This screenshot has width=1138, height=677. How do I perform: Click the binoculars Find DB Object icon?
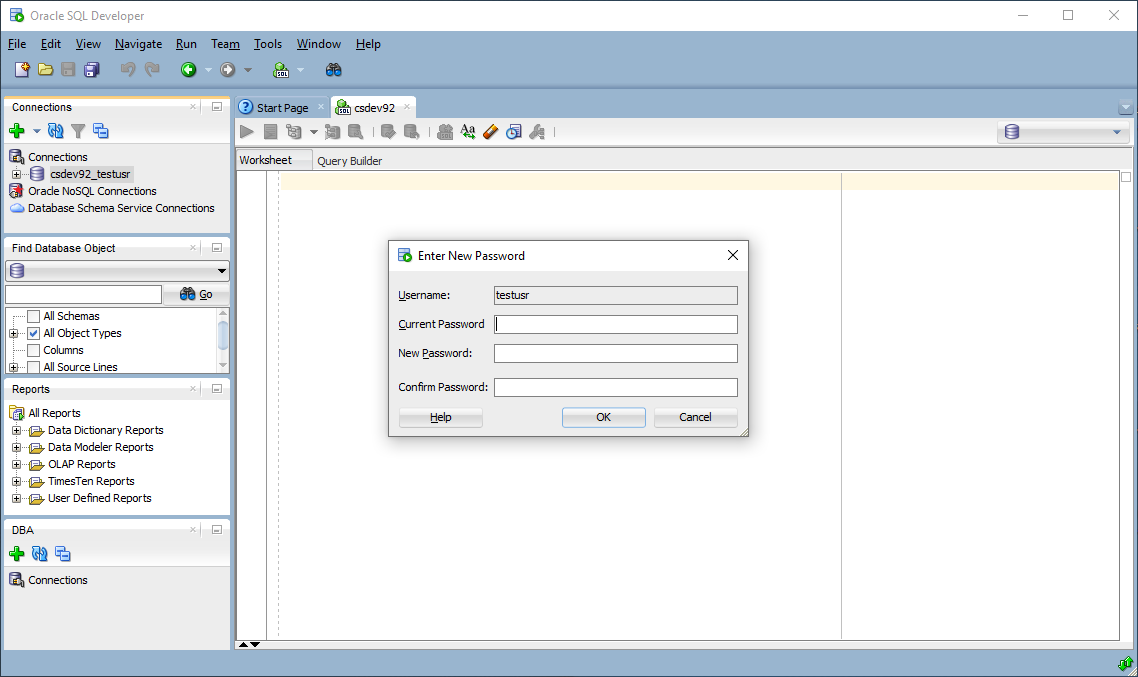tap(334, 70)
